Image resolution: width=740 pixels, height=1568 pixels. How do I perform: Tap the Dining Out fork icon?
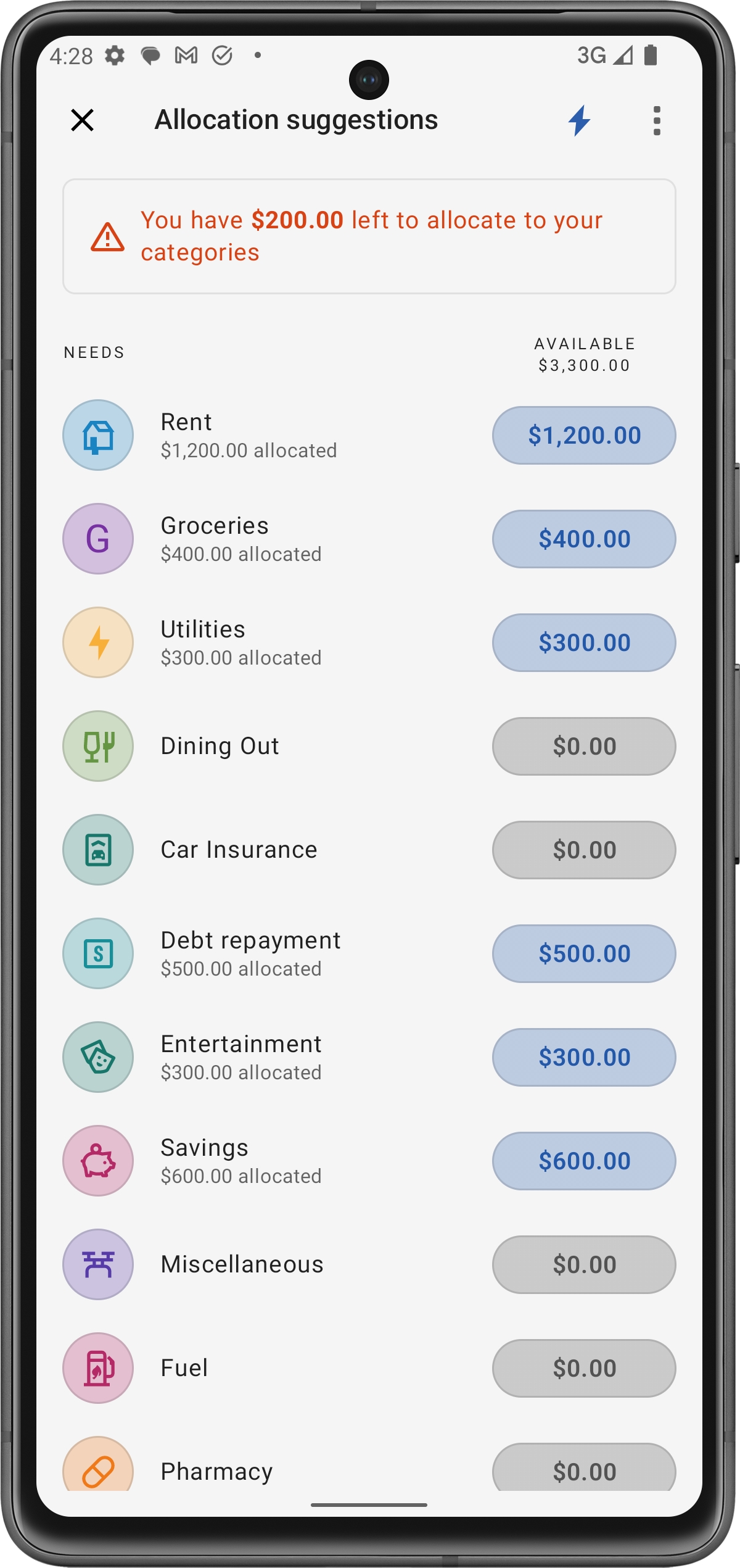point(98,747)
